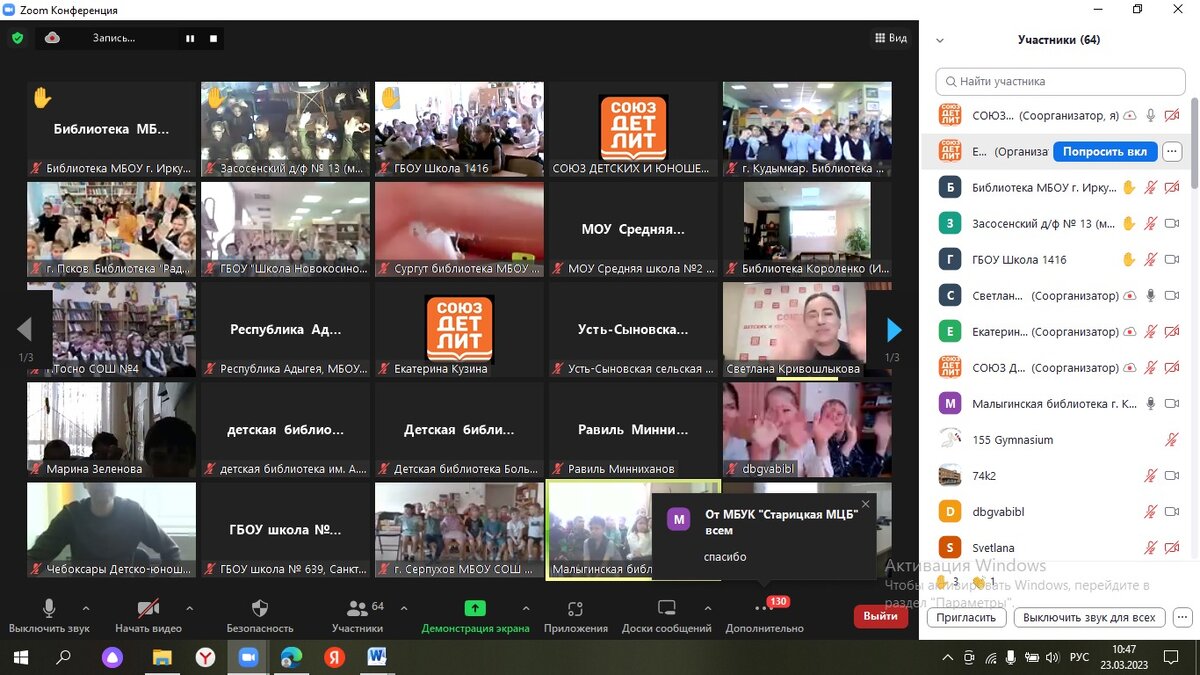Expand video options arrow next to camera
Viewport: 1200px width, 675px height.
(190, 607)
